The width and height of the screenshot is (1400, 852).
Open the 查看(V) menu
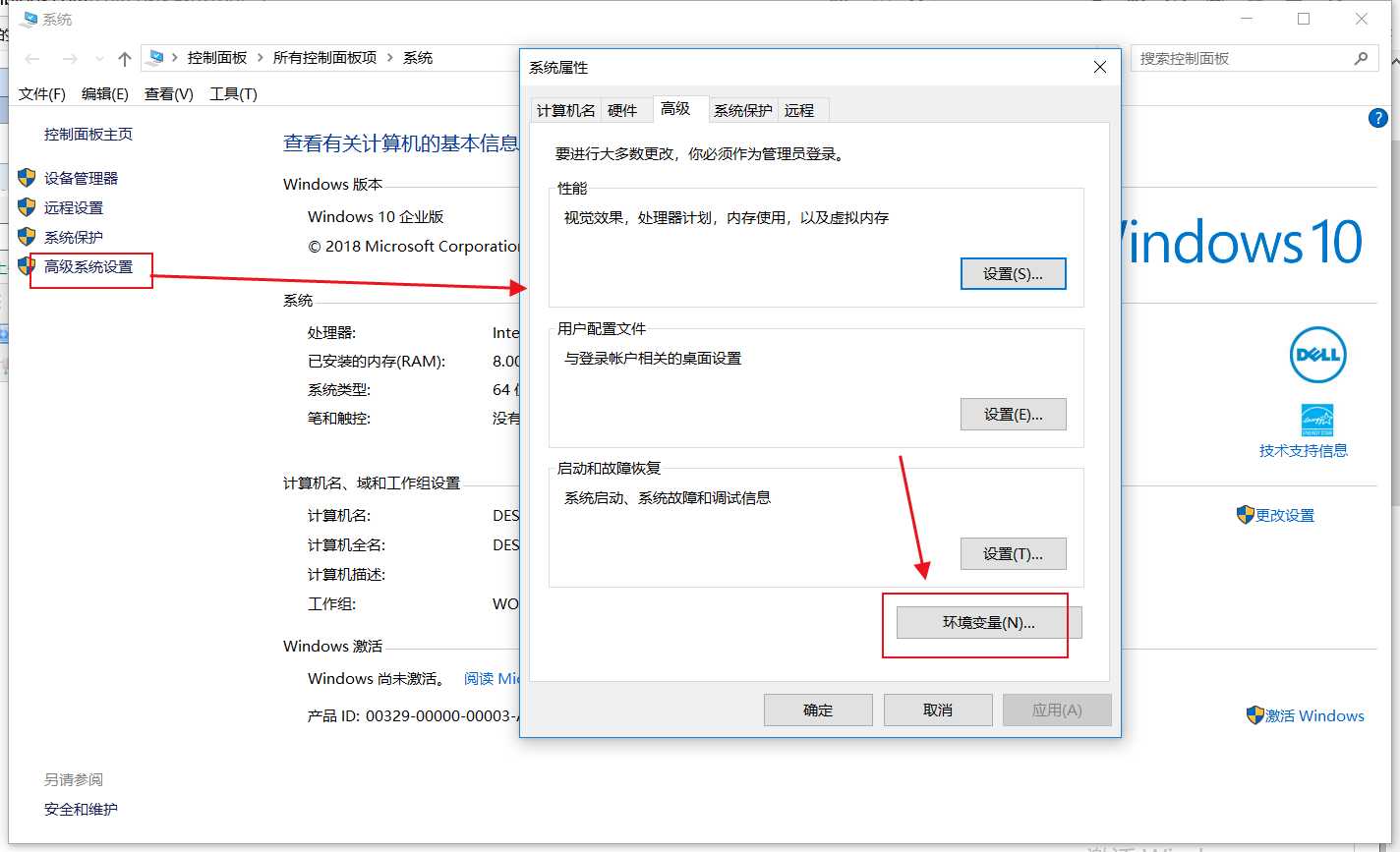169,94
